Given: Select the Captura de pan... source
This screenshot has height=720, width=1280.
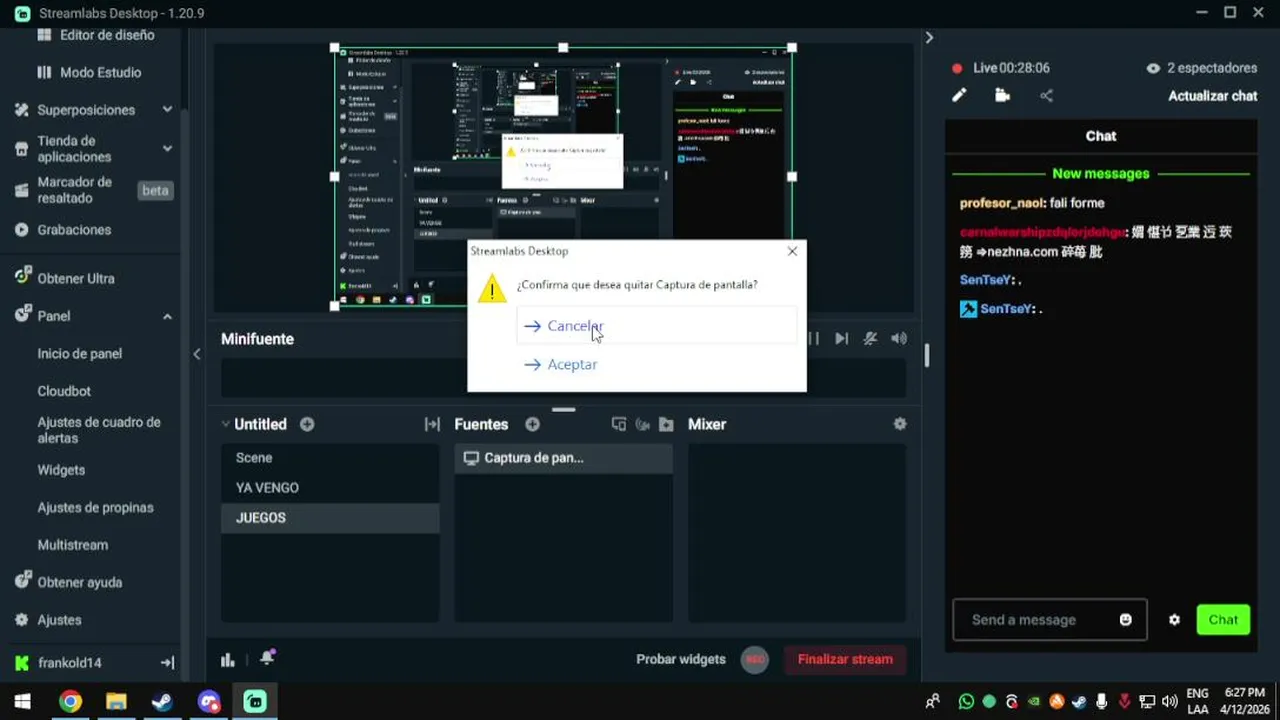Looking at the screenshot, I should coord(564,458).
